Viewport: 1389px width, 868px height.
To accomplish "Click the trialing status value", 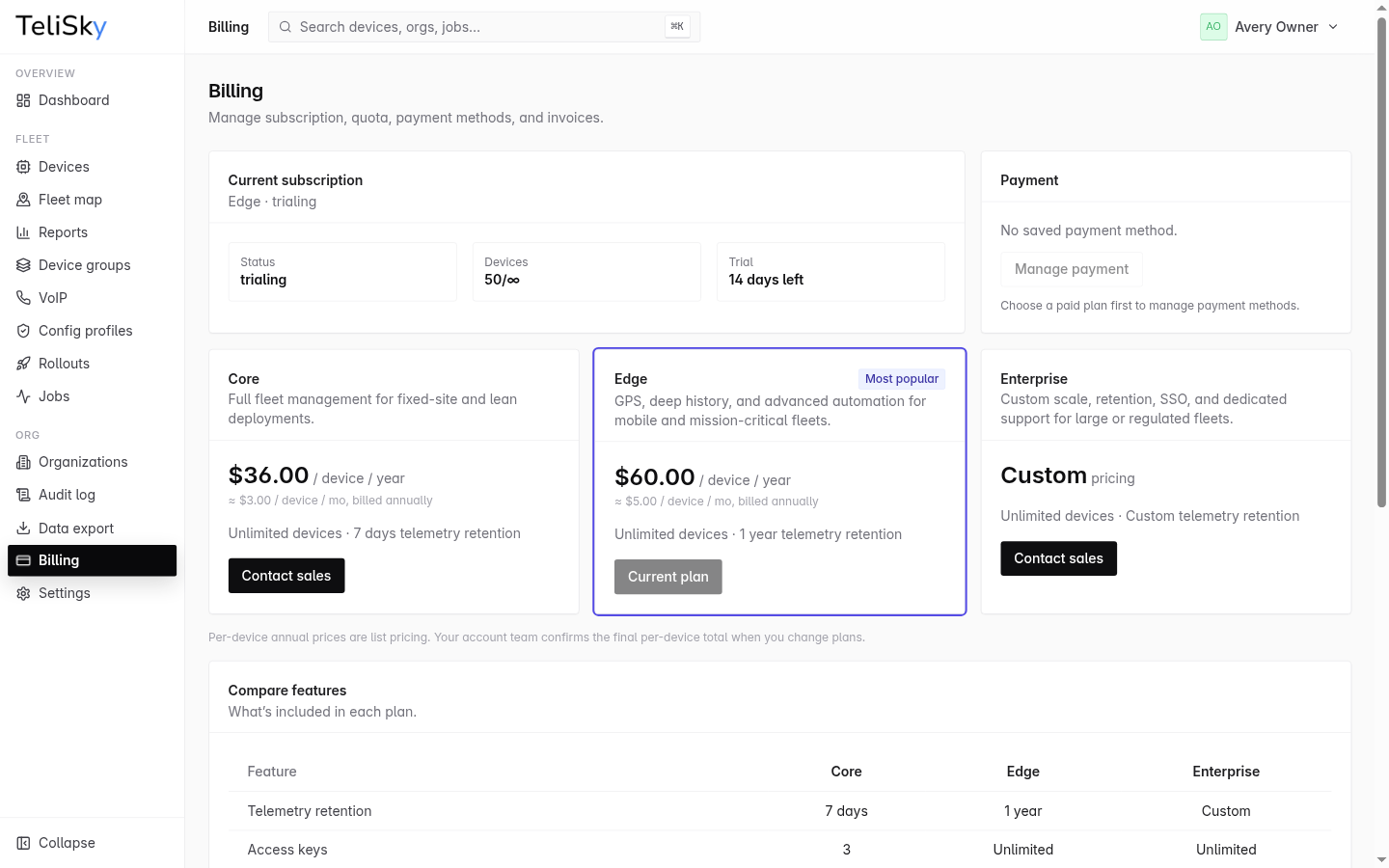I will pyautogui.click(x=263, y=280).
